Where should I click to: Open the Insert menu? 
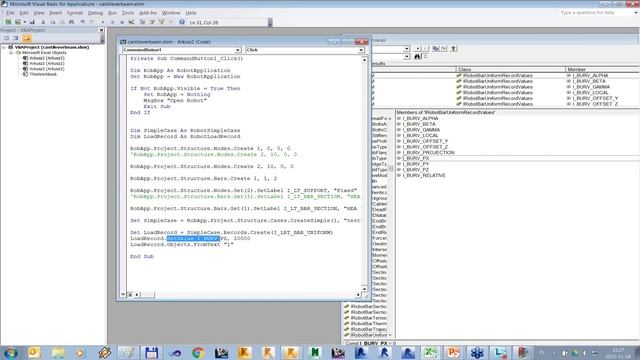55,13
